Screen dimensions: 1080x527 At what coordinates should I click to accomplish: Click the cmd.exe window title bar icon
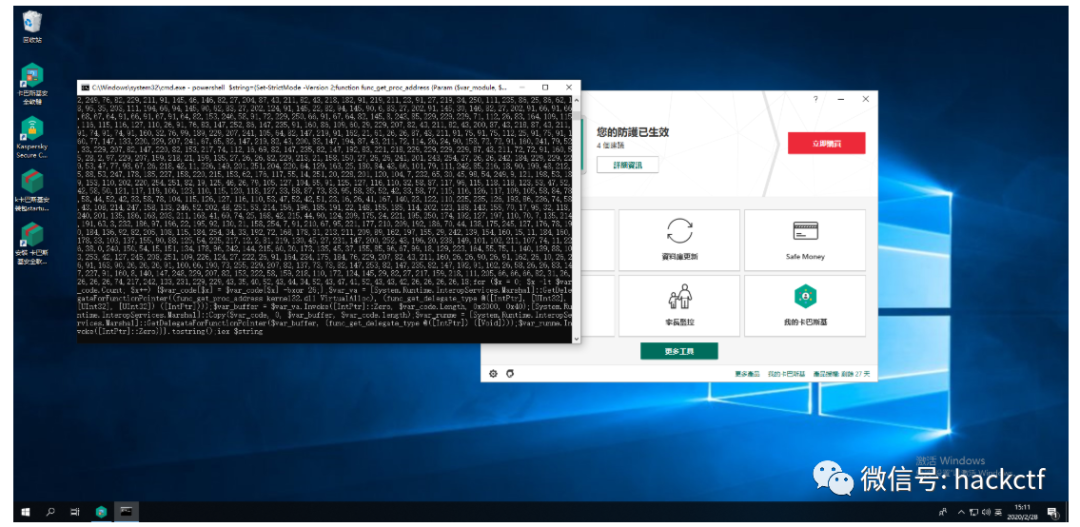tap(85, 88)
